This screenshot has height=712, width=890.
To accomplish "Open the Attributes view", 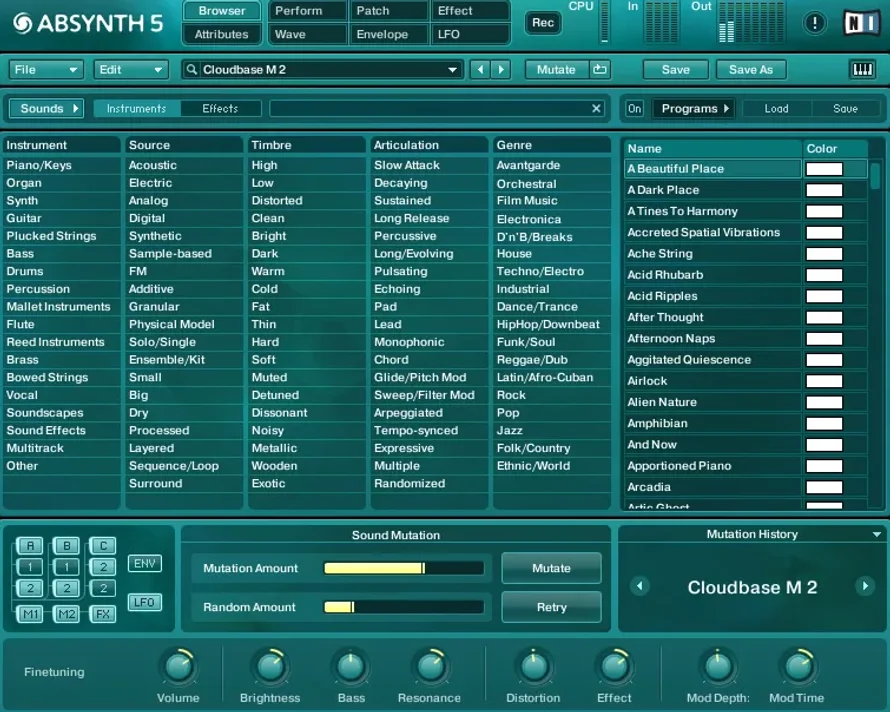I will [x=221, y=33].
